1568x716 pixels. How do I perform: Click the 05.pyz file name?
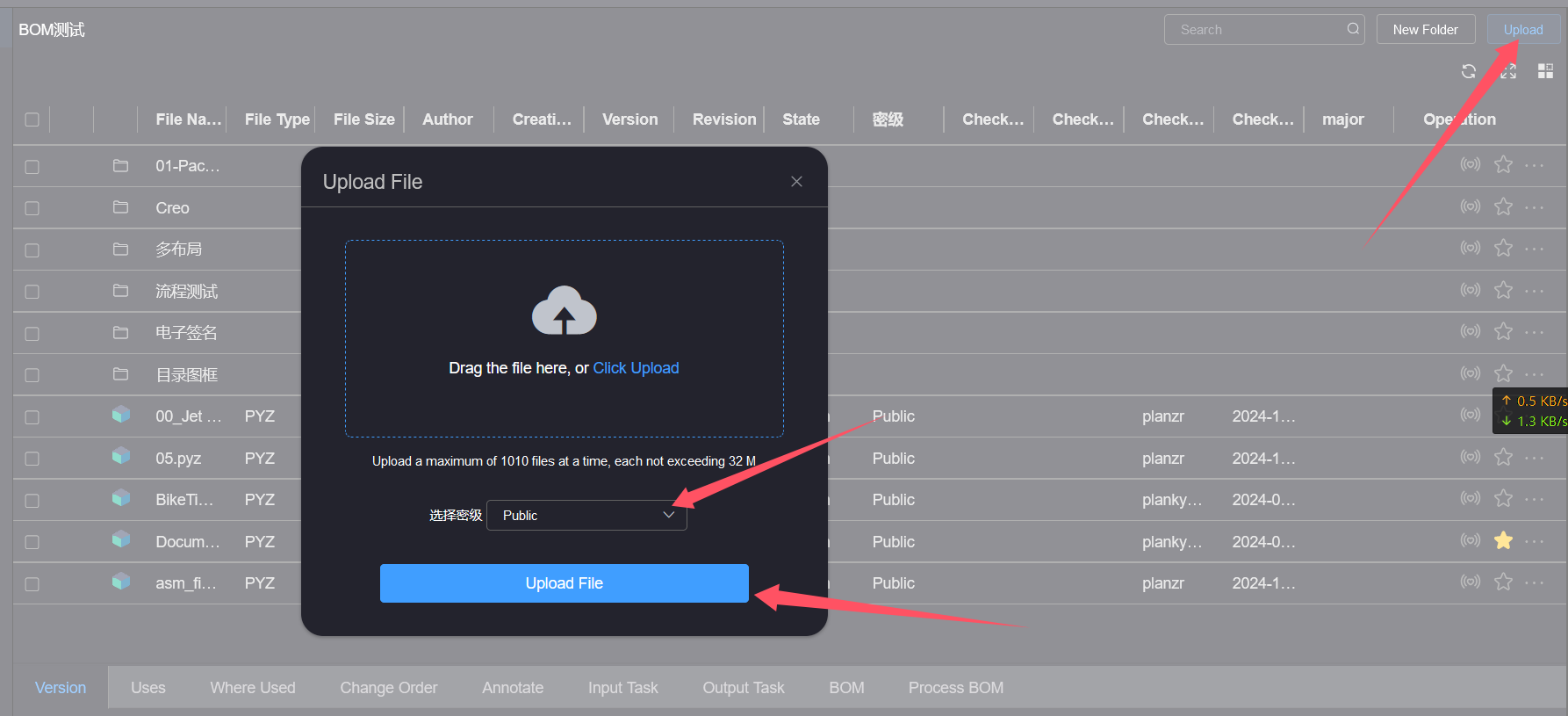[x=178, y=459]
